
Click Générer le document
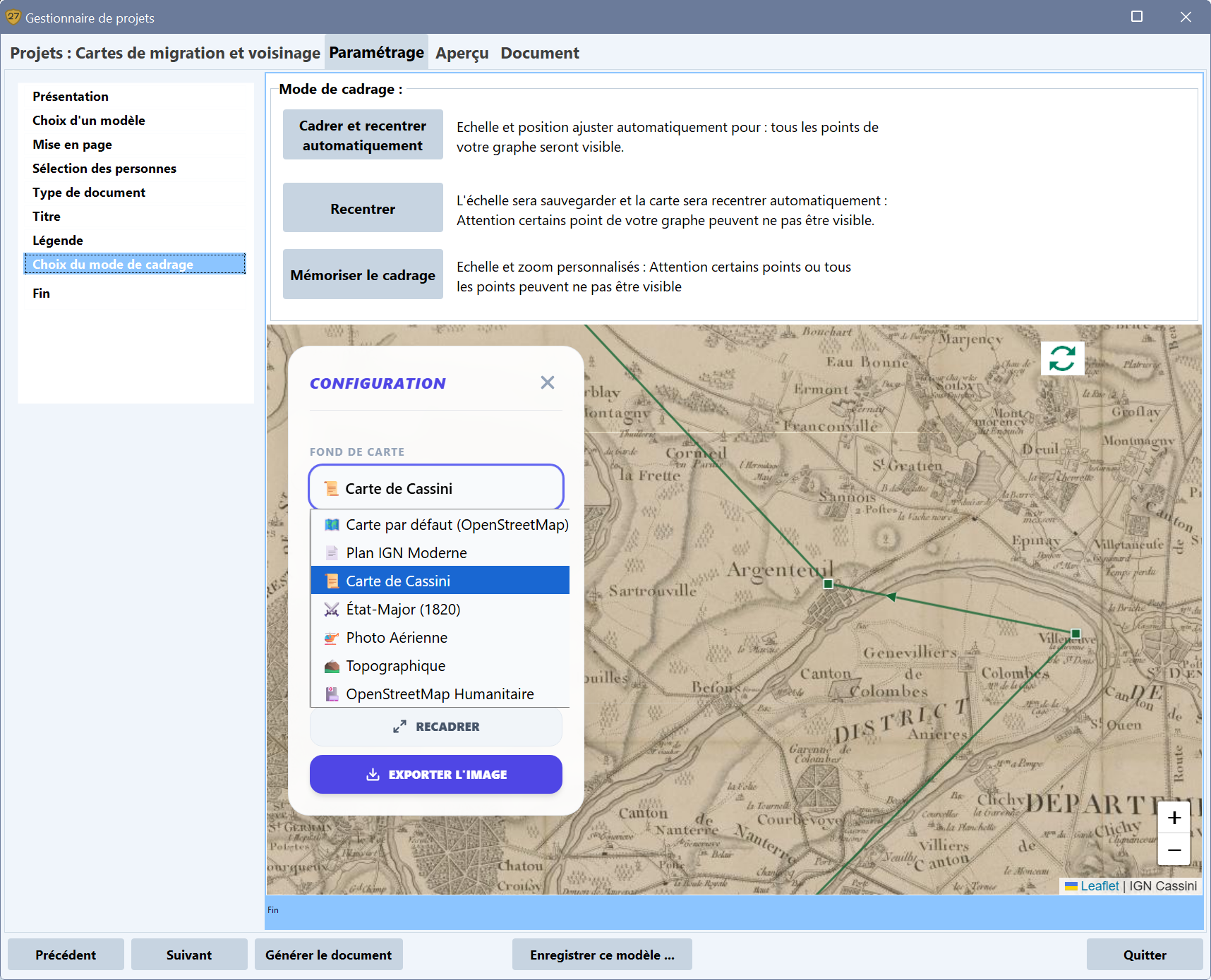pyautogui.click(x=329, y=955)
